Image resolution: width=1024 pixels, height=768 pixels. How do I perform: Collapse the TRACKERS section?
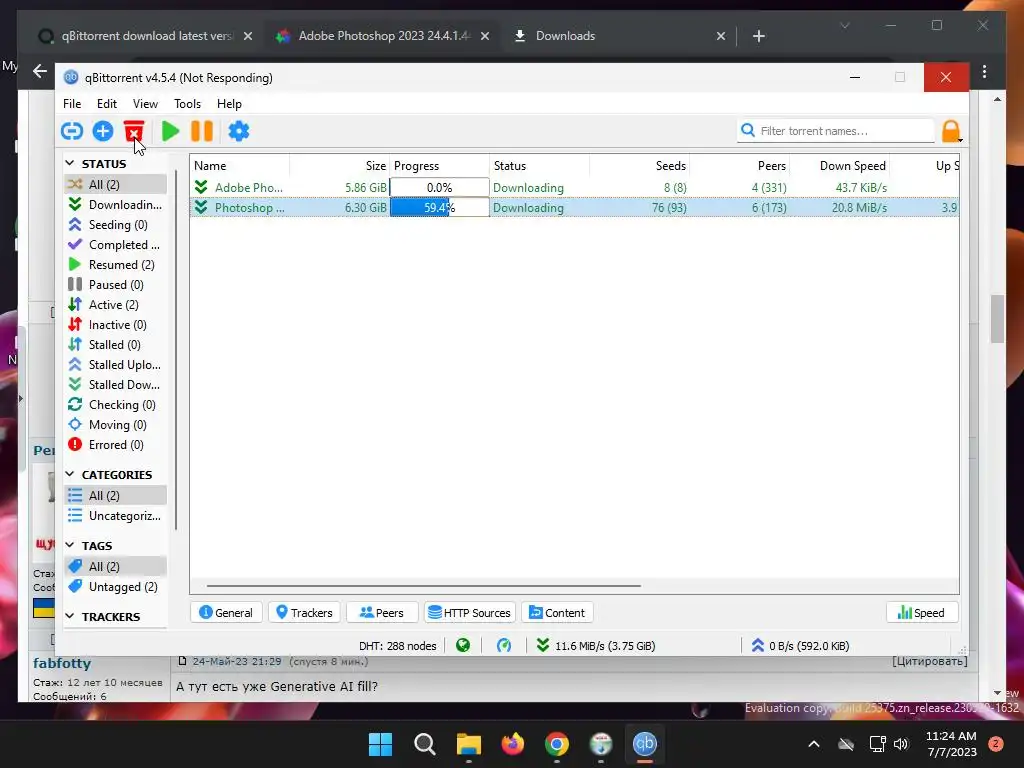[70, 616]
